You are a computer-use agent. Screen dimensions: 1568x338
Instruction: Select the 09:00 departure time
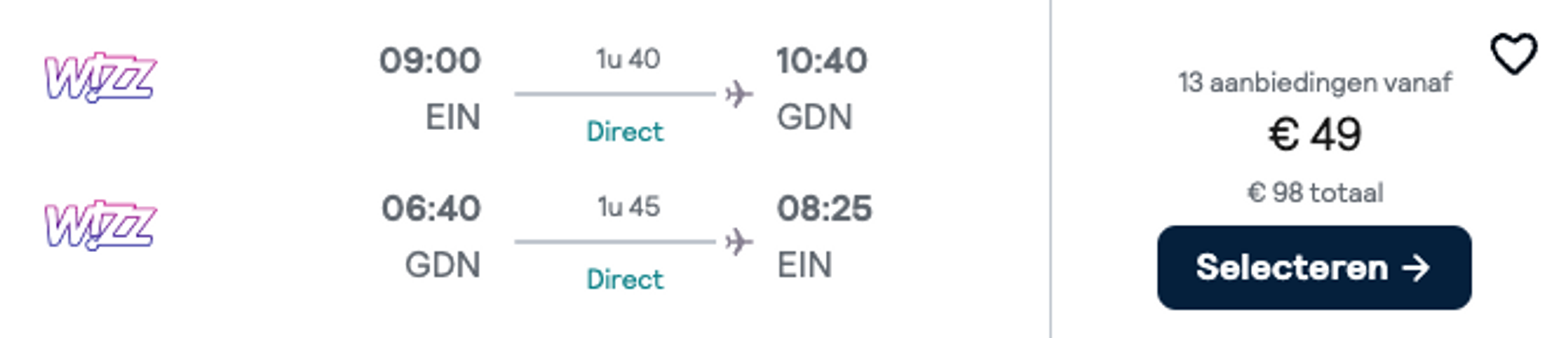[x=430, y=60]
